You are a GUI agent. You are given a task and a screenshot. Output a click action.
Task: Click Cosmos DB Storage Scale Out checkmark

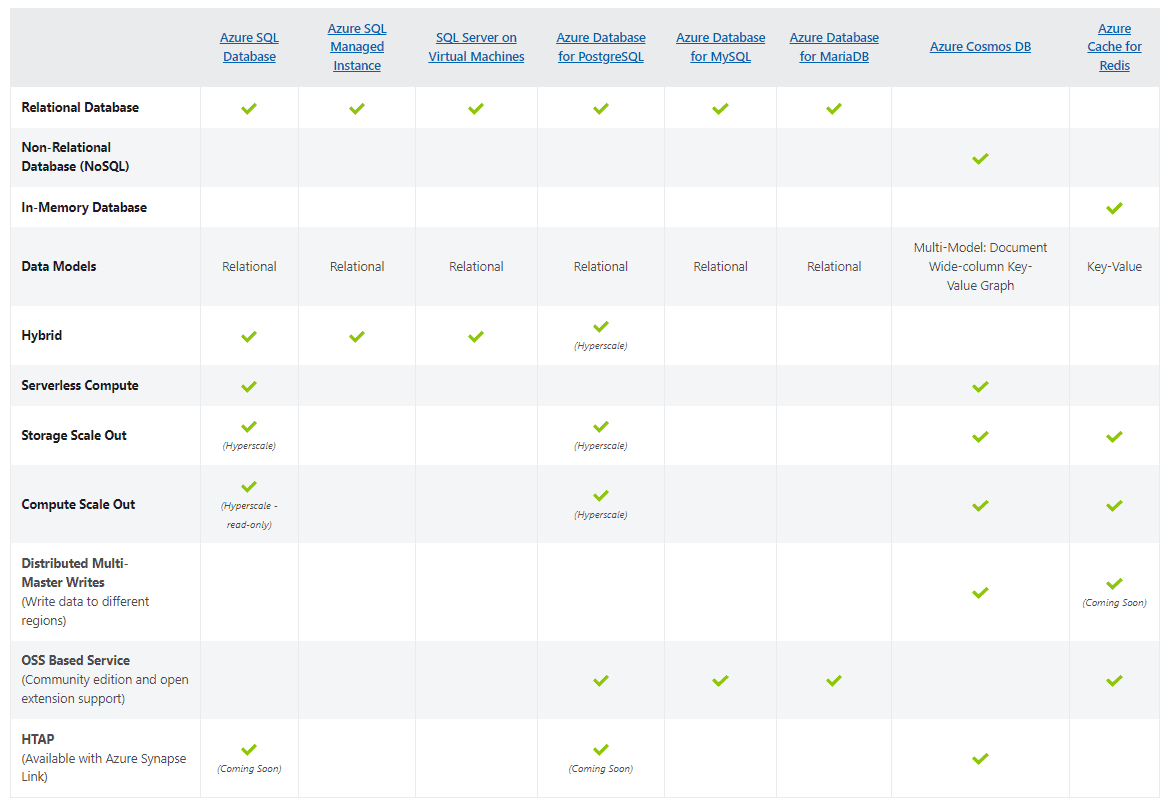pyautogui.click(x=980, y=436)
